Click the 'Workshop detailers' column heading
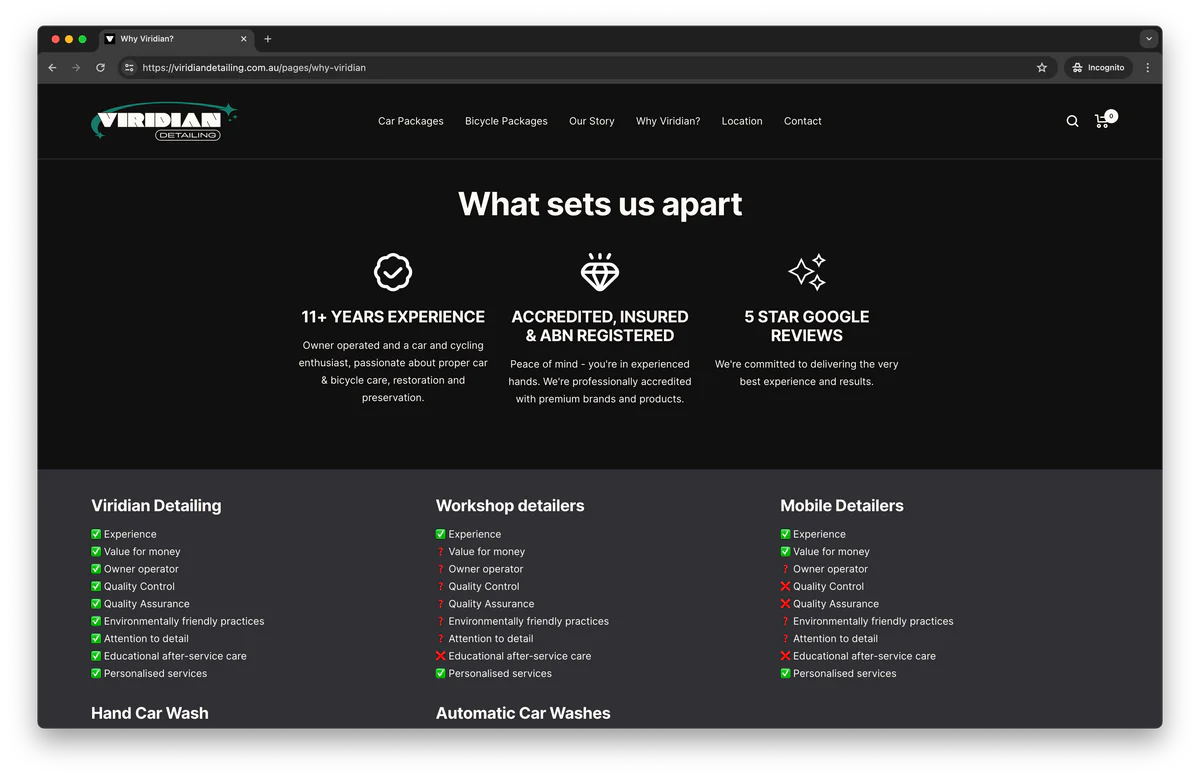1200x778 pixels. (510, 506)
